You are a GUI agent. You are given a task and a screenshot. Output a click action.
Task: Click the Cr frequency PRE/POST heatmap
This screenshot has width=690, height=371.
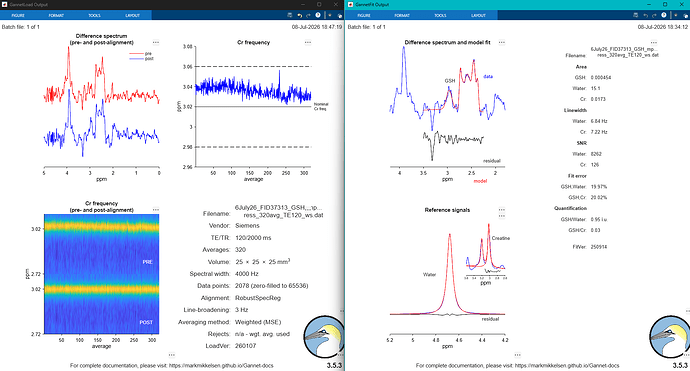101,274
